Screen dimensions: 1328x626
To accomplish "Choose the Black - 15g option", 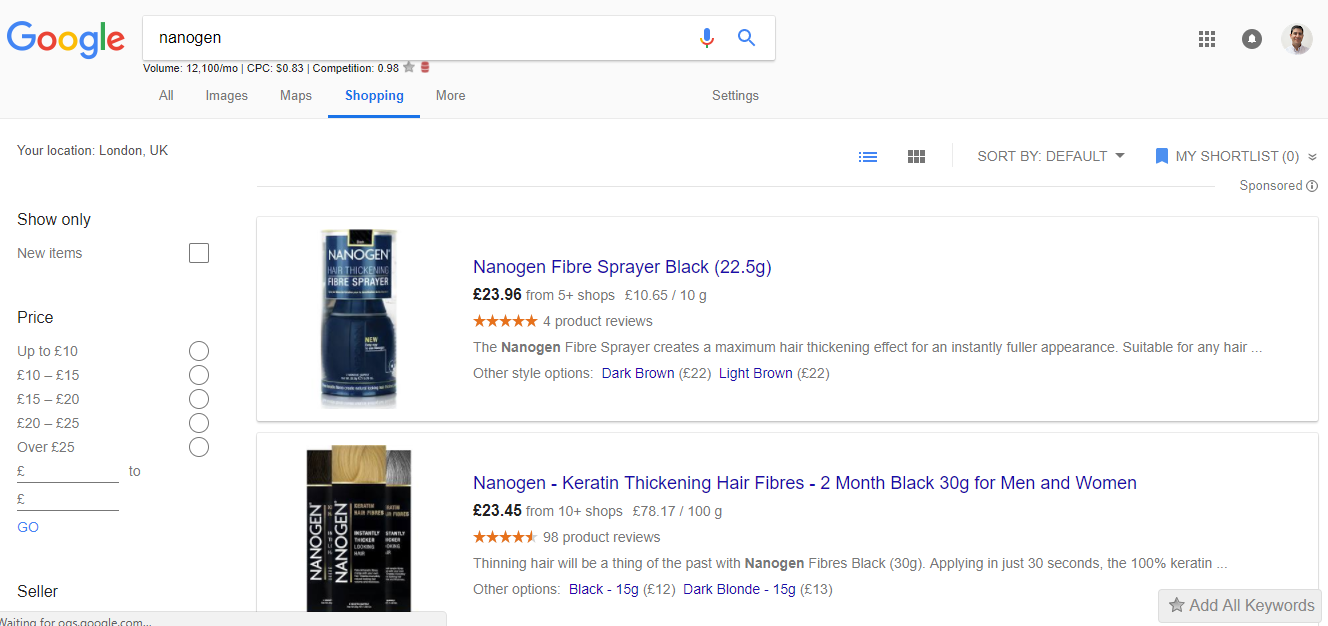I will (604, 589).
